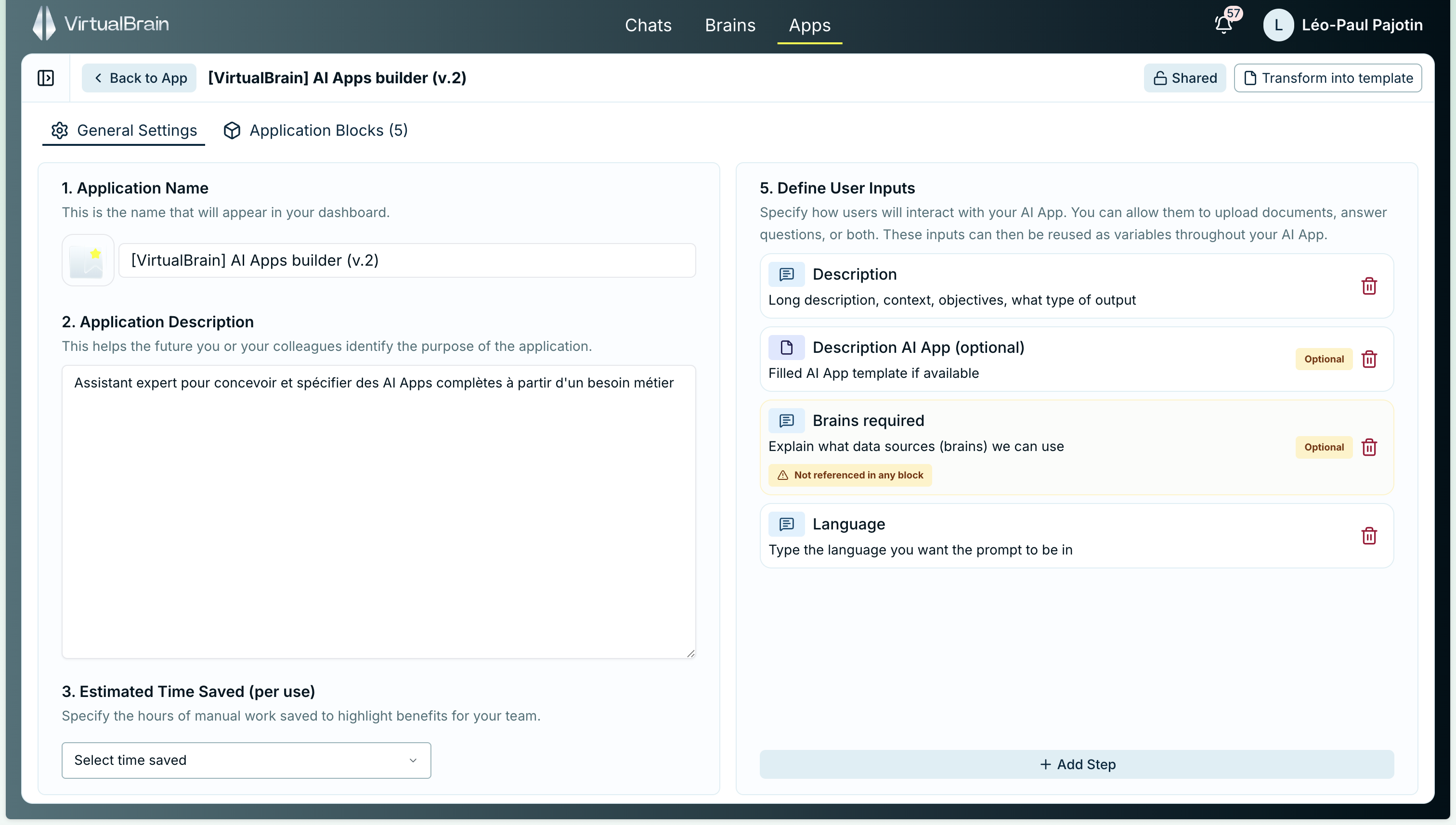The height and width of the screenshot is (825, 1456).
Task: Click the page title AI Apps builder (v.2)
Action: 337,77
